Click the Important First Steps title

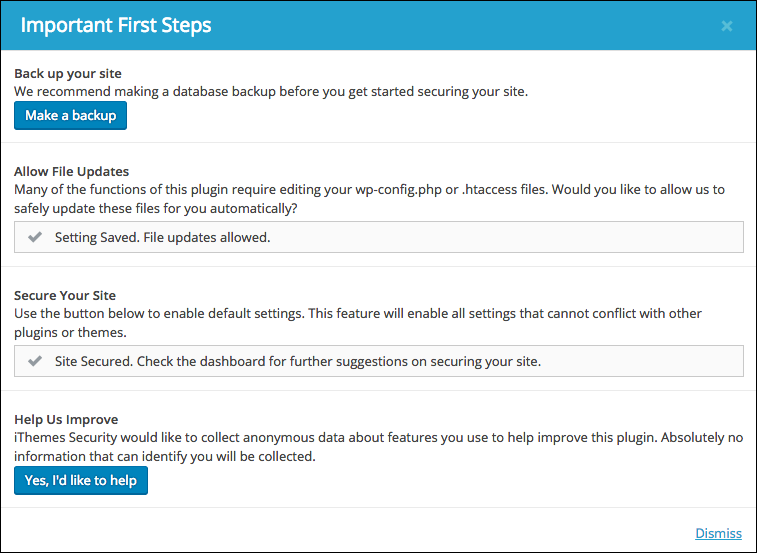(116, 26)
